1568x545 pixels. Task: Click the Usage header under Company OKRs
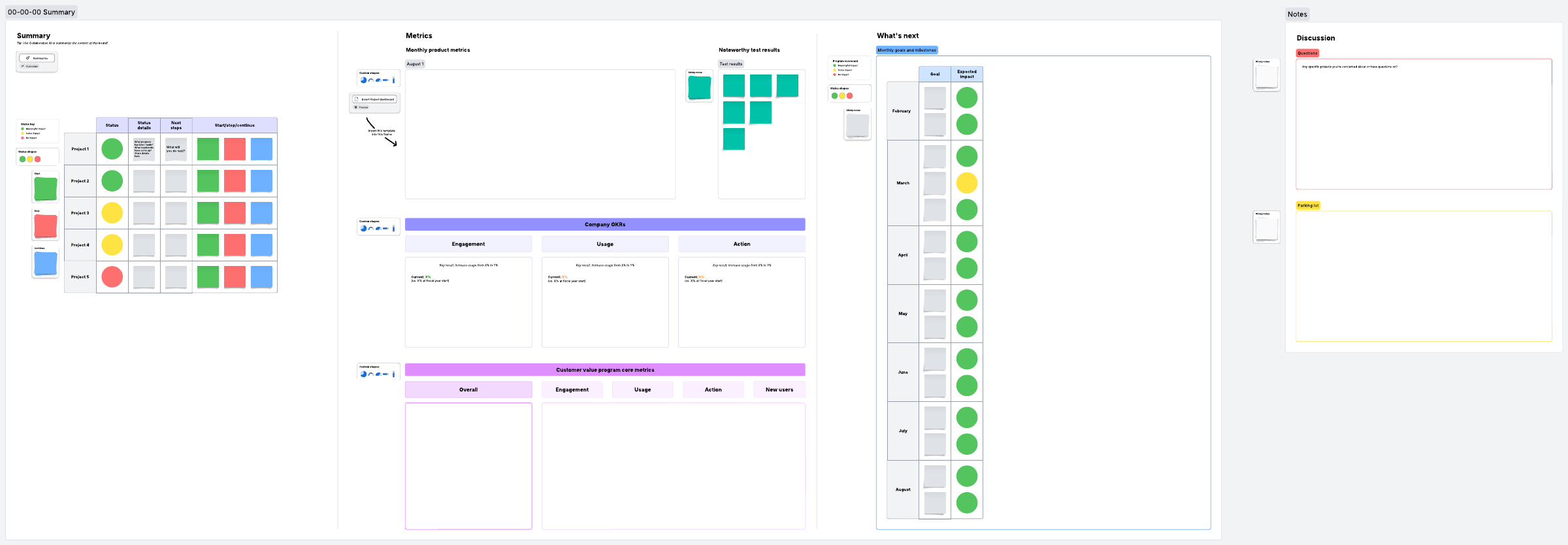605,244
